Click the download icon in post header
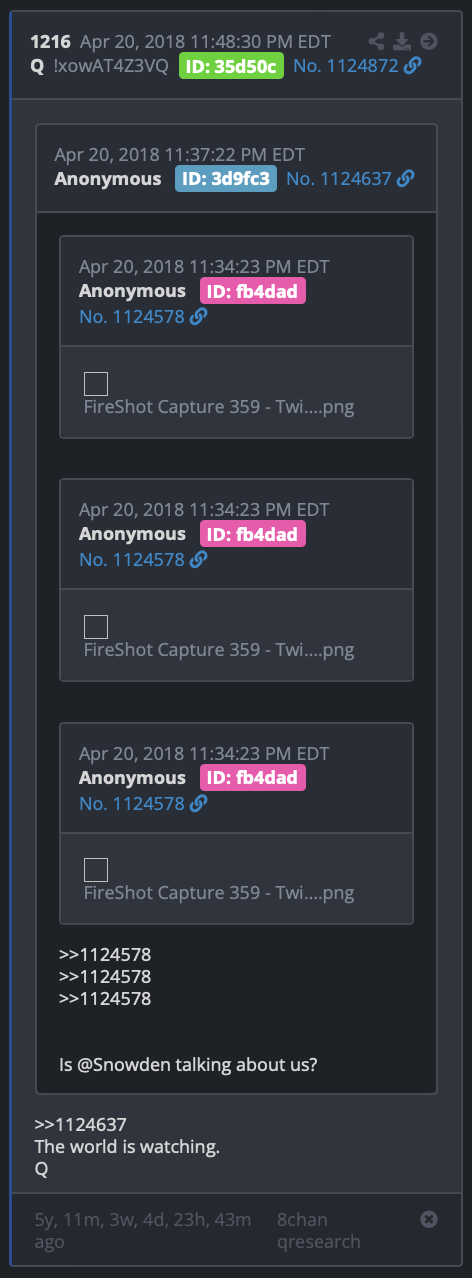Image resolution: width=472 pixels, height=1278 pixels. (x=402, y=41)
